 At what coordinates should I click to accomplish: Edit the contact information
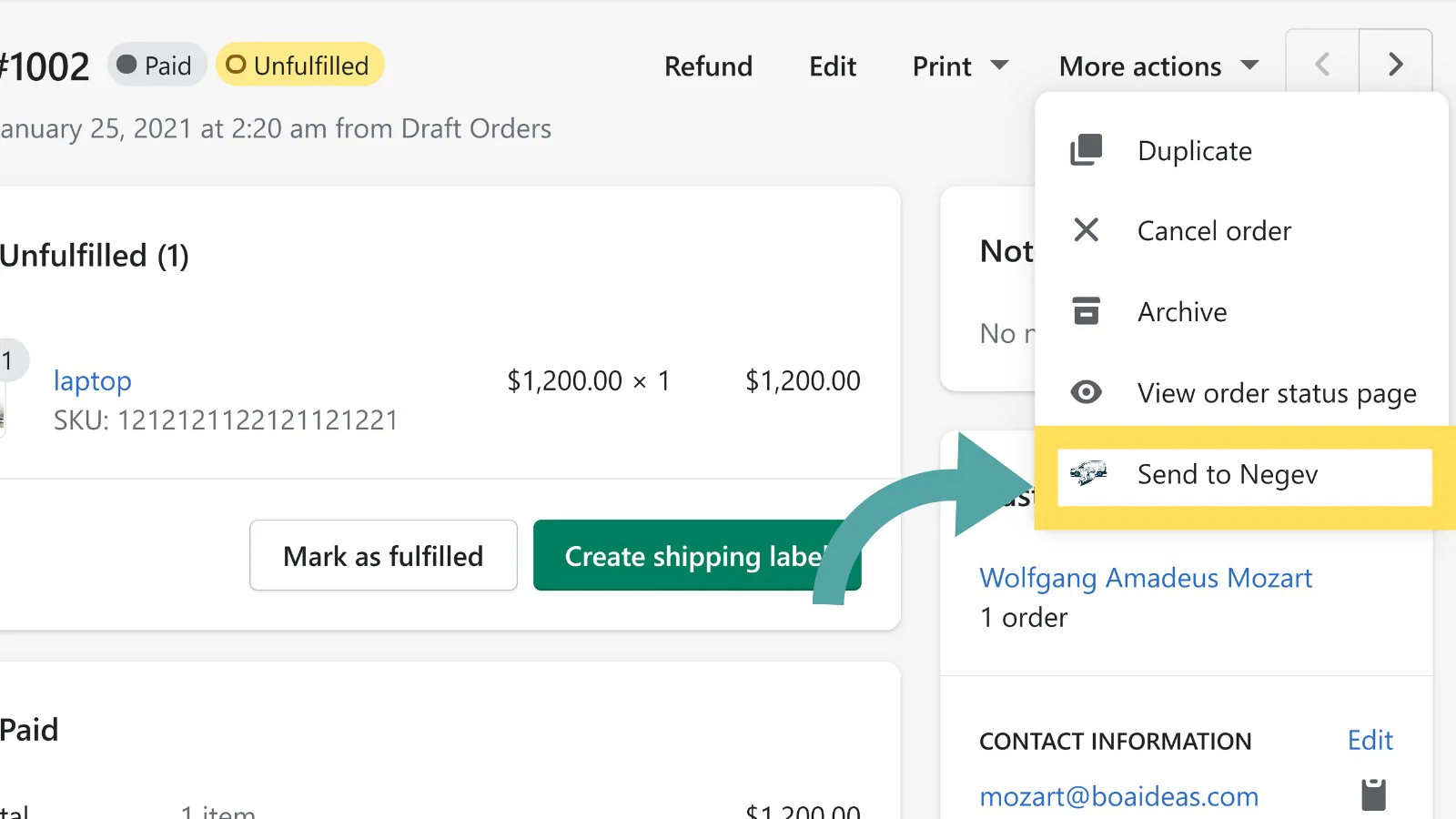click(x=1370, y=740)
